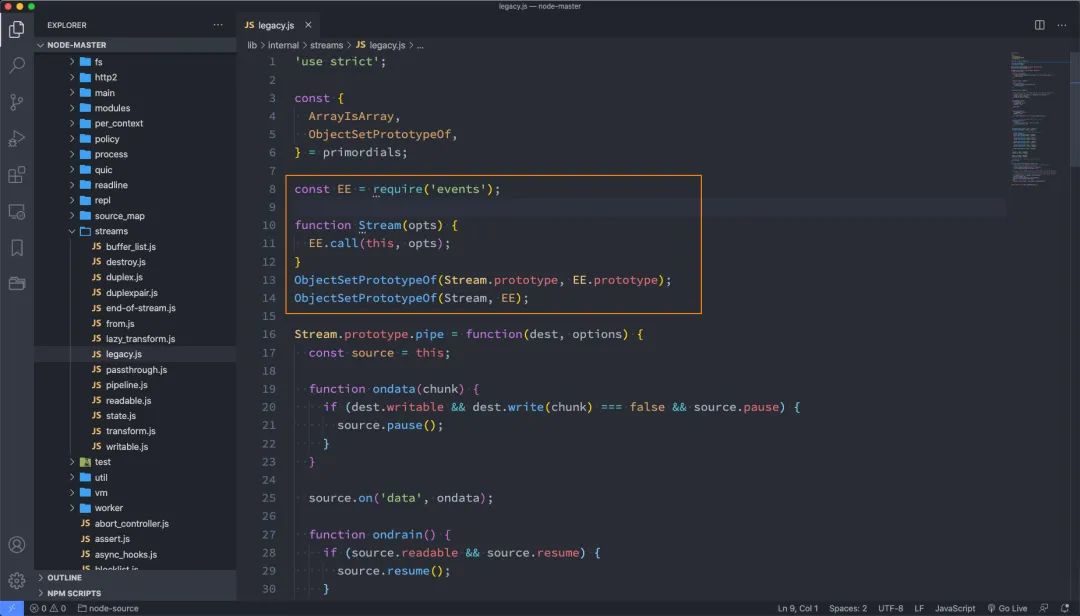Open Explorer Views and More Actions ellipsis
This screenshot has height=616, width=1080.
point(218,25)
